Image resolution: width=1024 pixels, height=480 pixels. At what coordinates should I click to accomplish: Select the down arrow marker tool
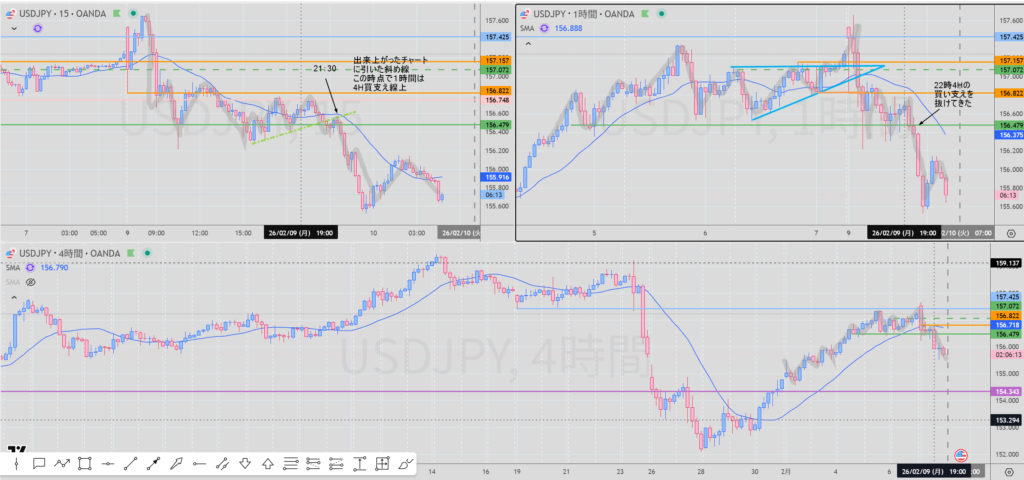(x=245, y=463)
